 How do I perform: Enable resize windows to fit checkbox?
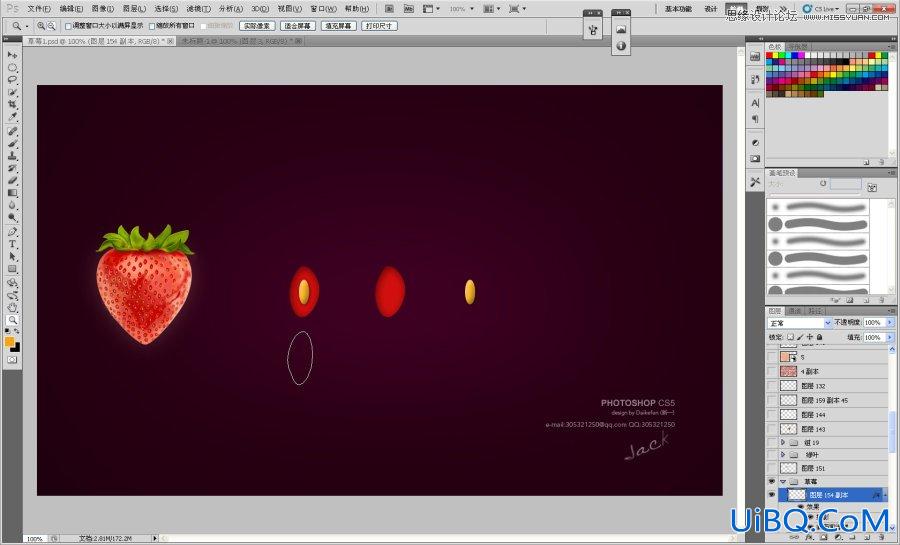tap(68, 26)
